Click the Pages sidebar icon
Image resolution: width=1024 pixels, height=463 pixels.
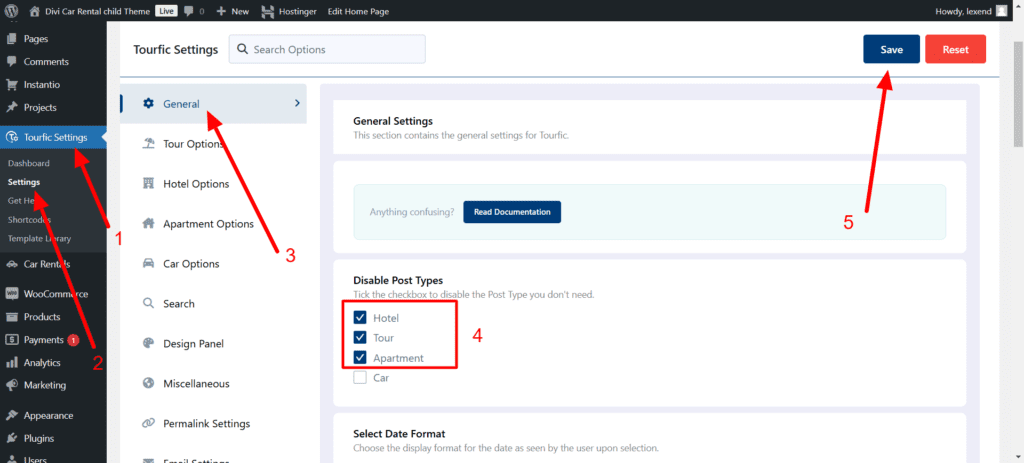[x=12, y=39]
